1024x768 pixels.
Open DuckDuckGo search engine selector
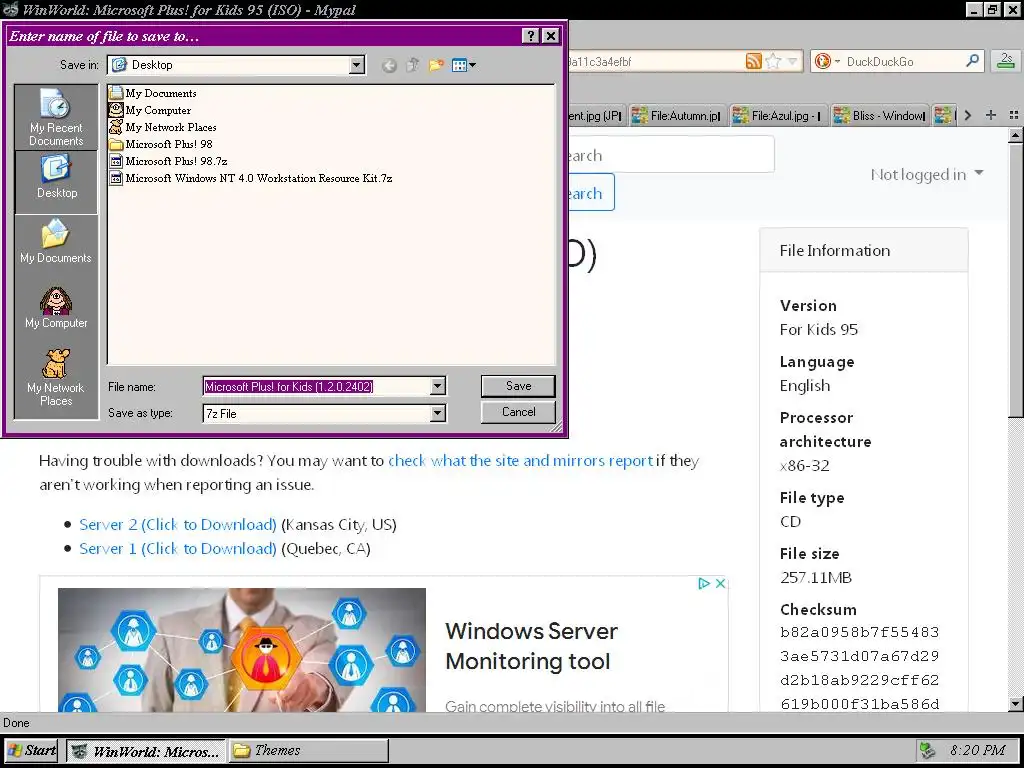click(827, 61)
